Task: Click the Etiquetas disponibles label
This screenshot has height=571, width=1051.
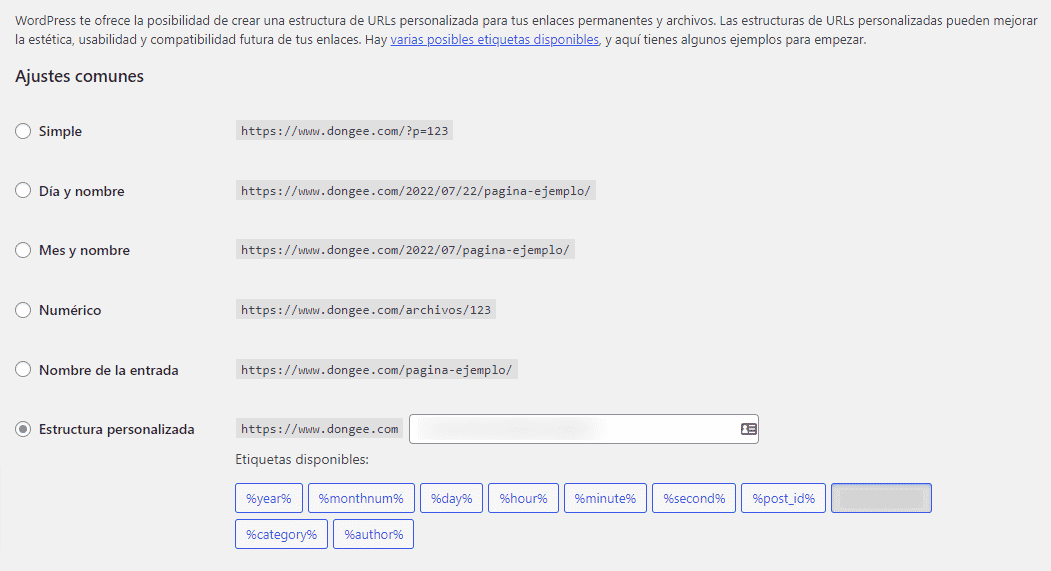Action: [x=302, y=460]
